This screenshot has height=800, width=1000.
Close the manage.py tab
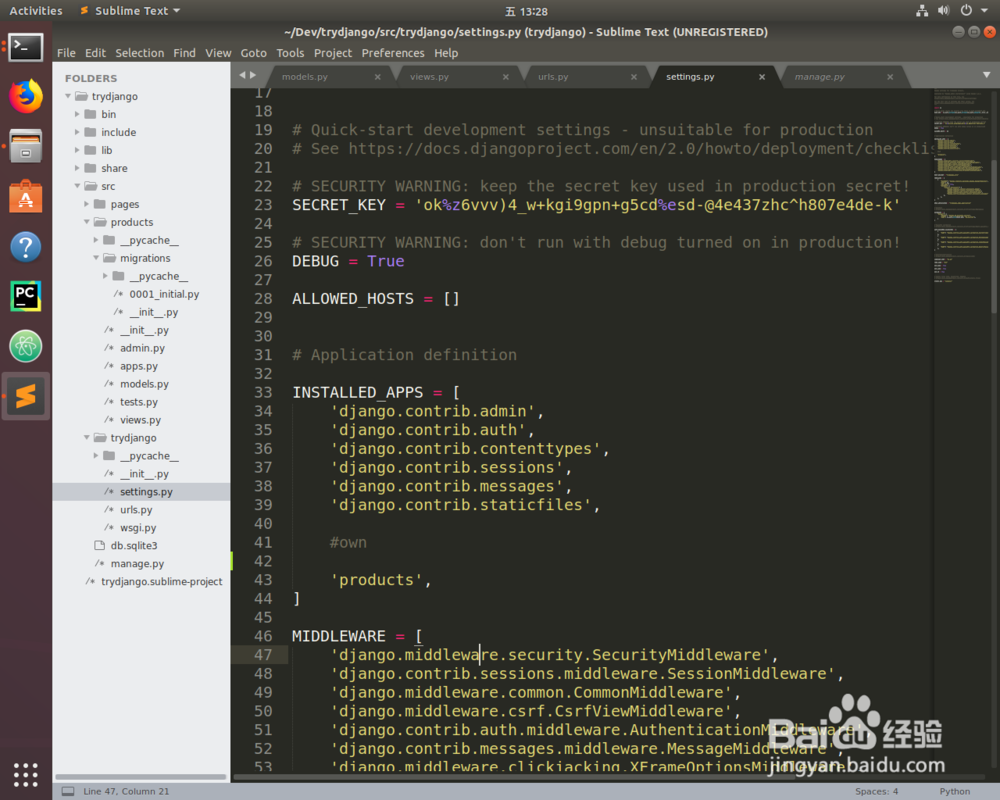890,77
